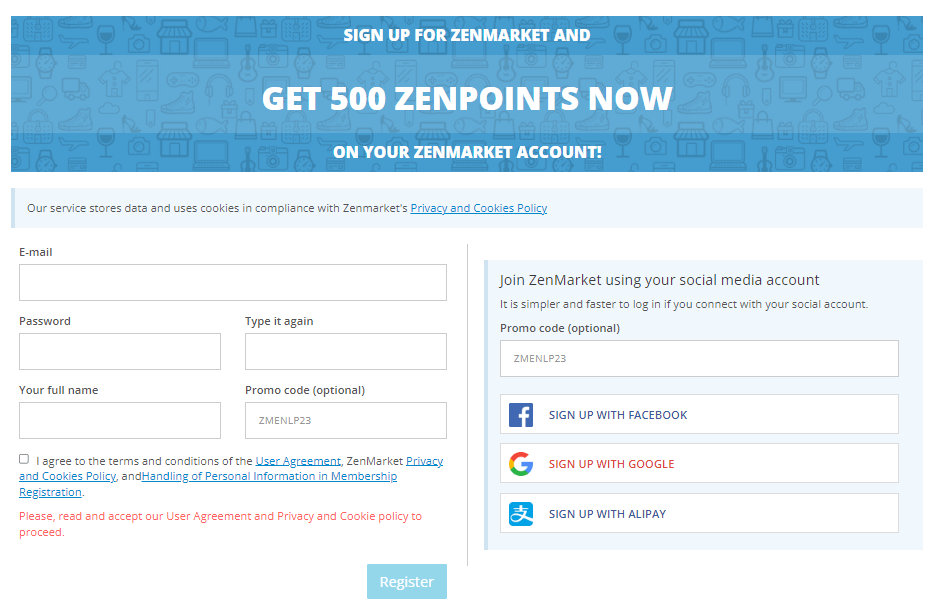
Task: Open the User Agreement link
Action: point(298,461)
